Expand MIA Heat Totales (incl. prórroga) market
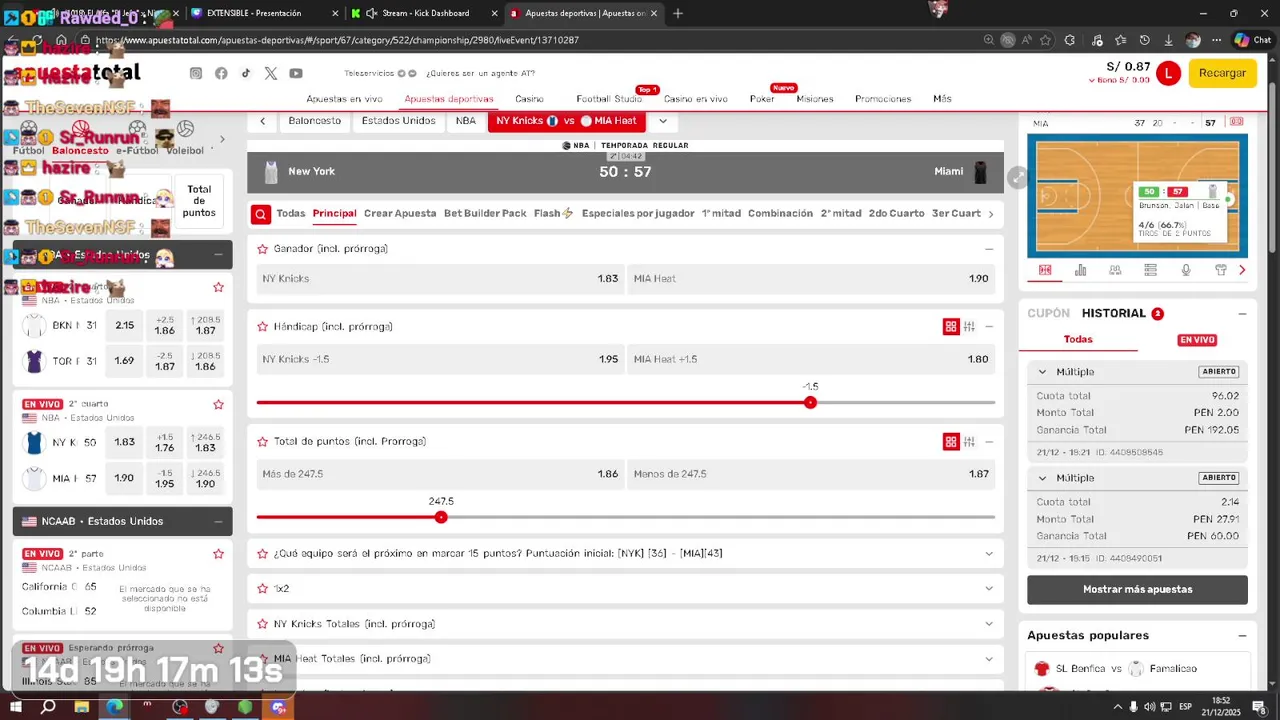The image size is (1280, 720). [x=989, y=659]
